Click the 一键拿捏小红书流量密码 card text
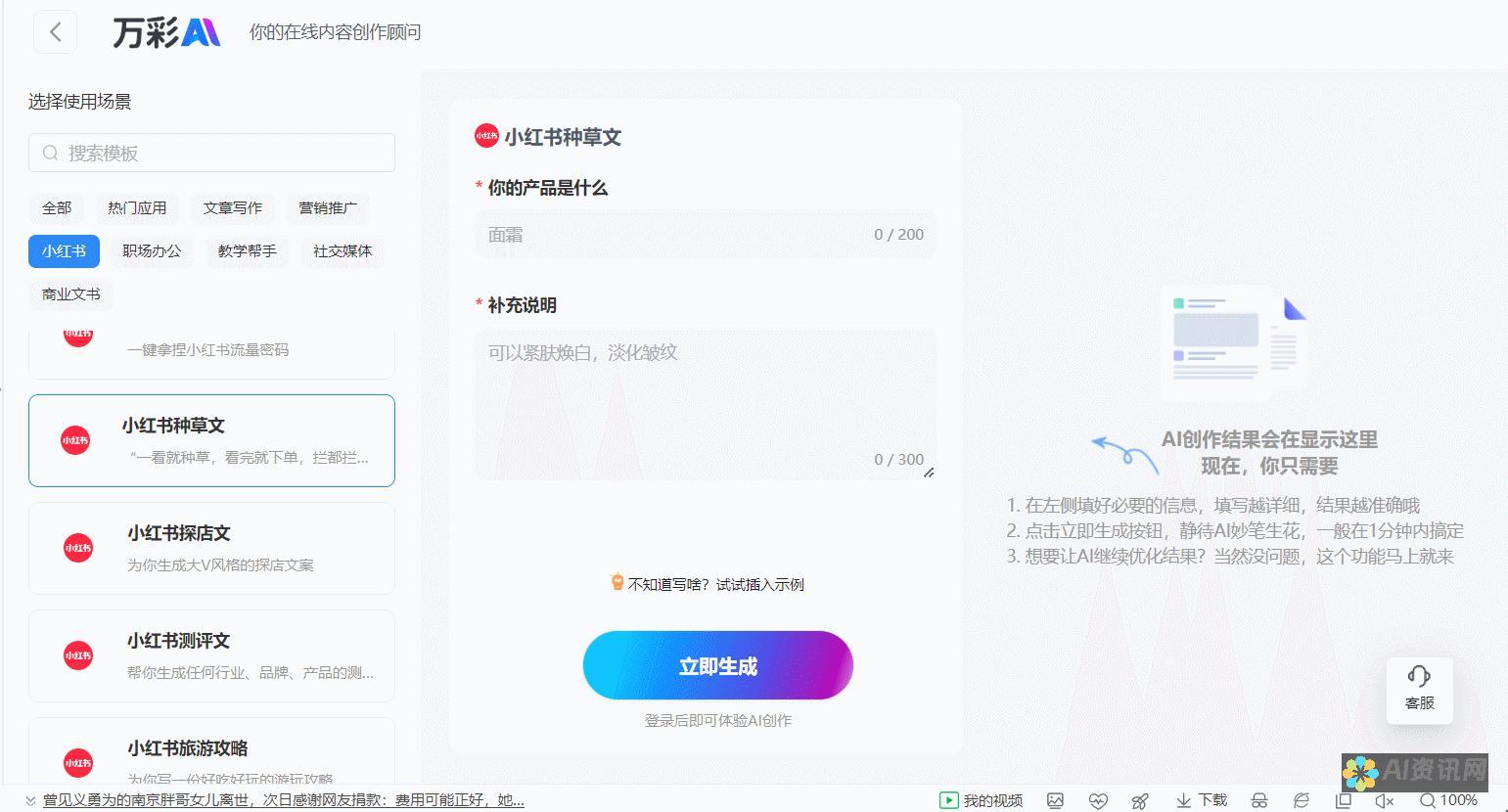This screenshot has height=812, width=1508. pos(207,349)
